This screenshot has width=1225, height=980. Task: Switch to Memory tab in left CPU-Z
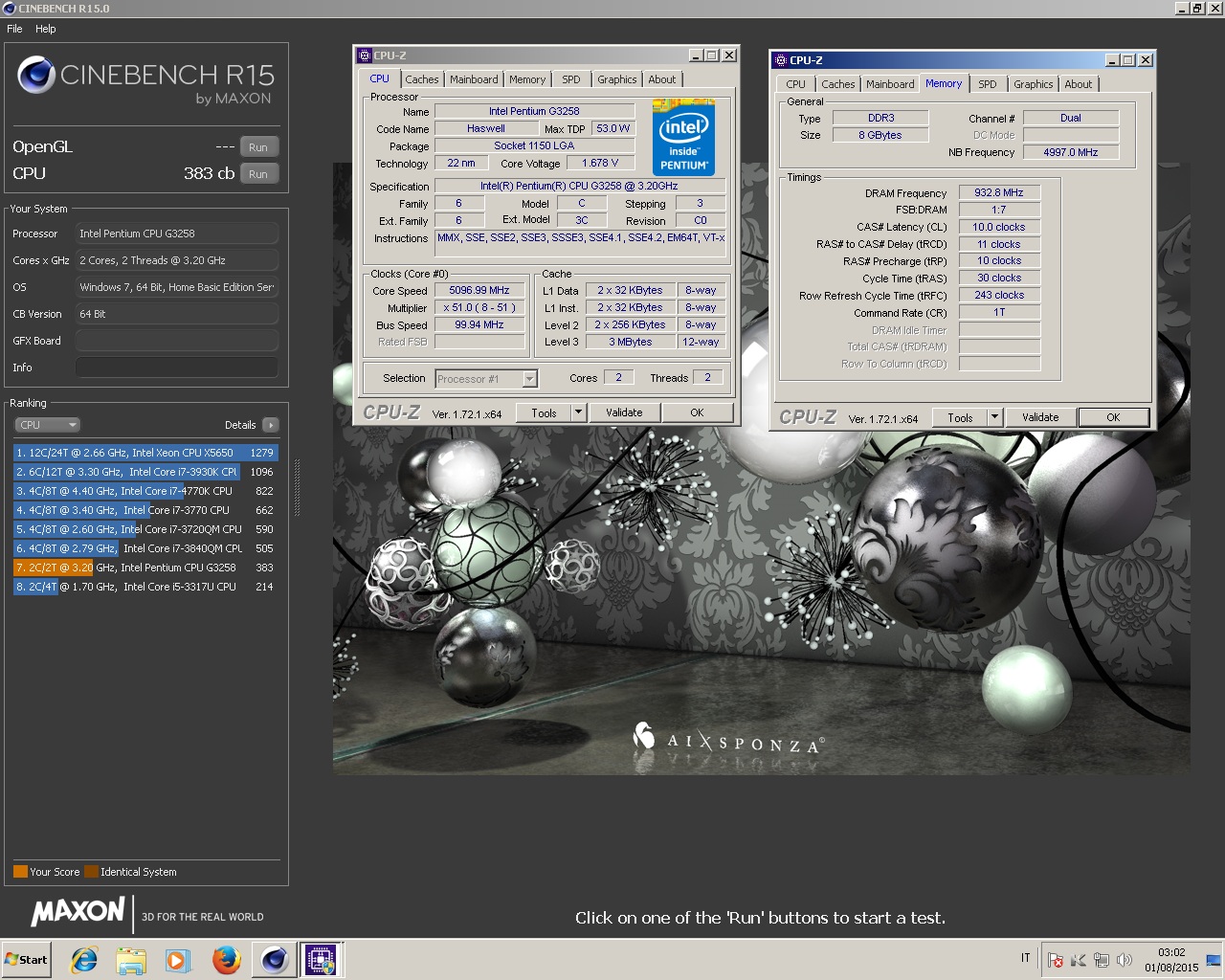pos(527,79)
